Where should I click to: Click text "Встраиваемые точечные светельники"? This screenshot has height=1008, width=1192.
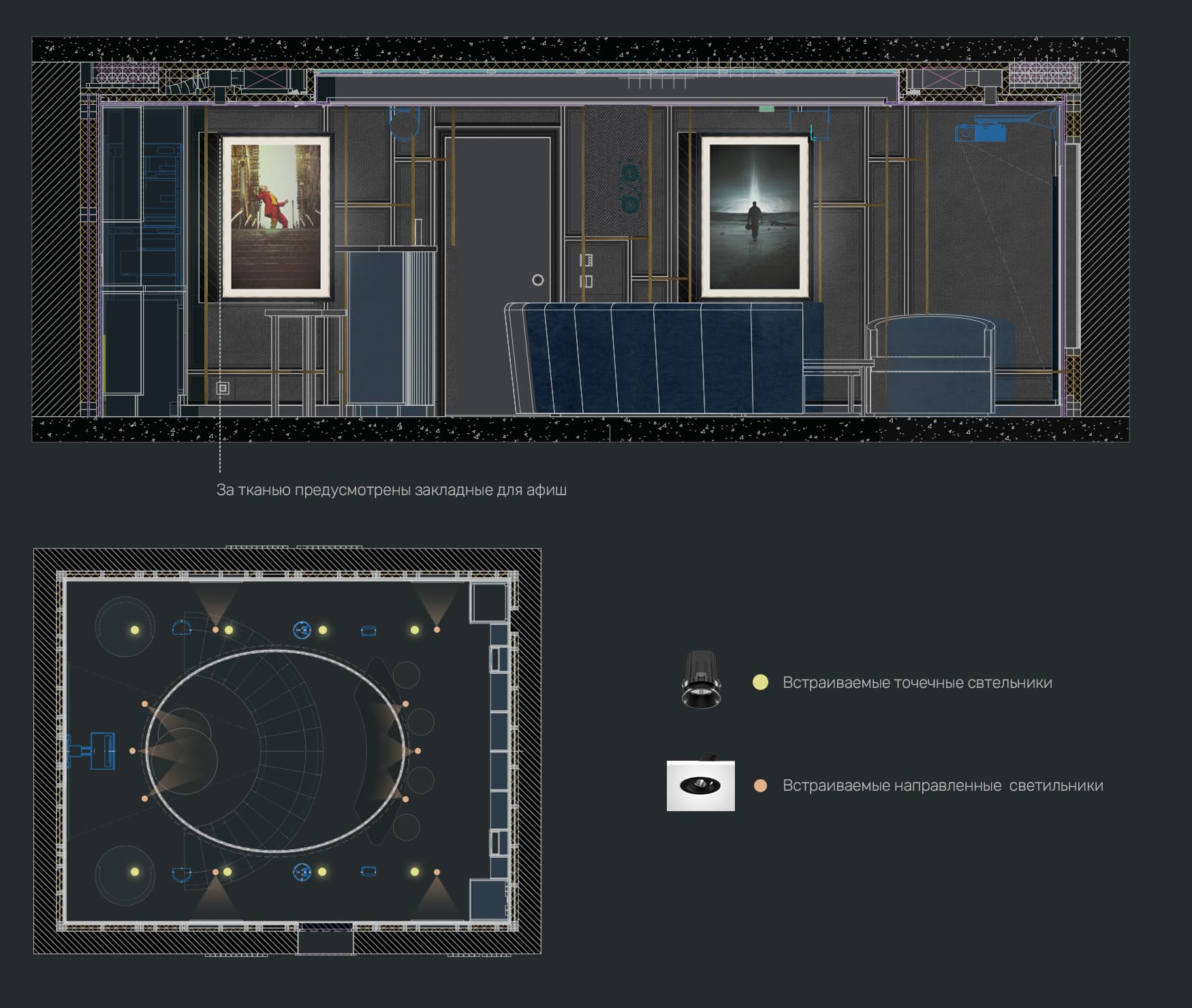[x=917, y=682]
